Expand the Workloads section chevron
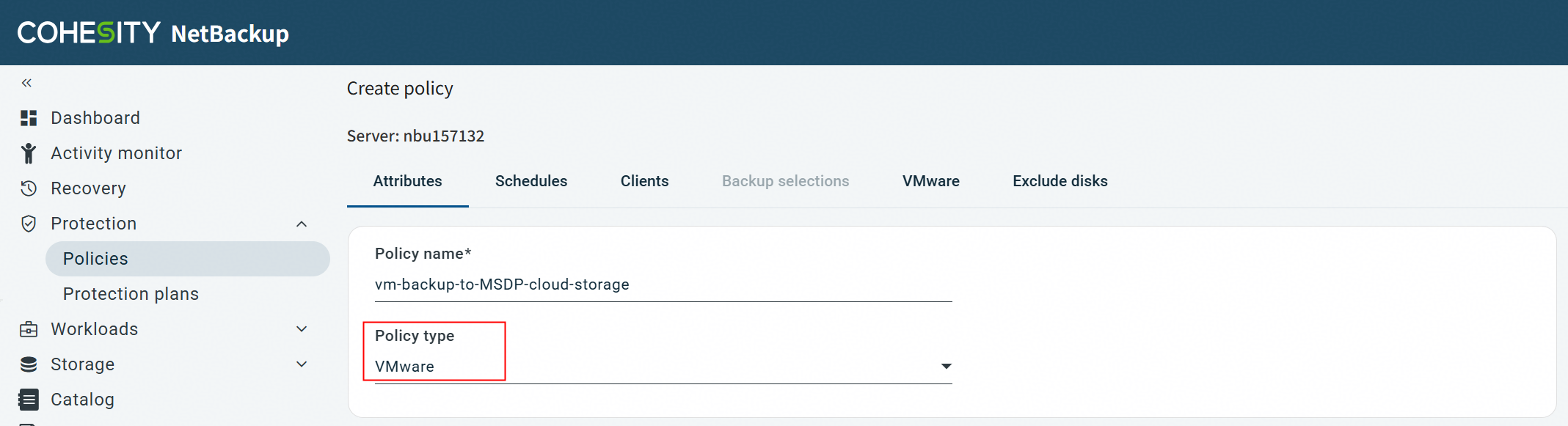The height and width of the screenshot is (426, 1568). click(302, 329)
